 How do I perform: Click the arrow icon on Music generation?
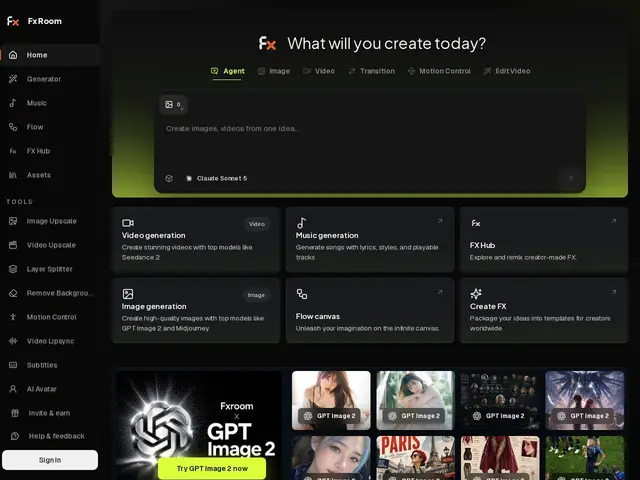tap(440, 221)
